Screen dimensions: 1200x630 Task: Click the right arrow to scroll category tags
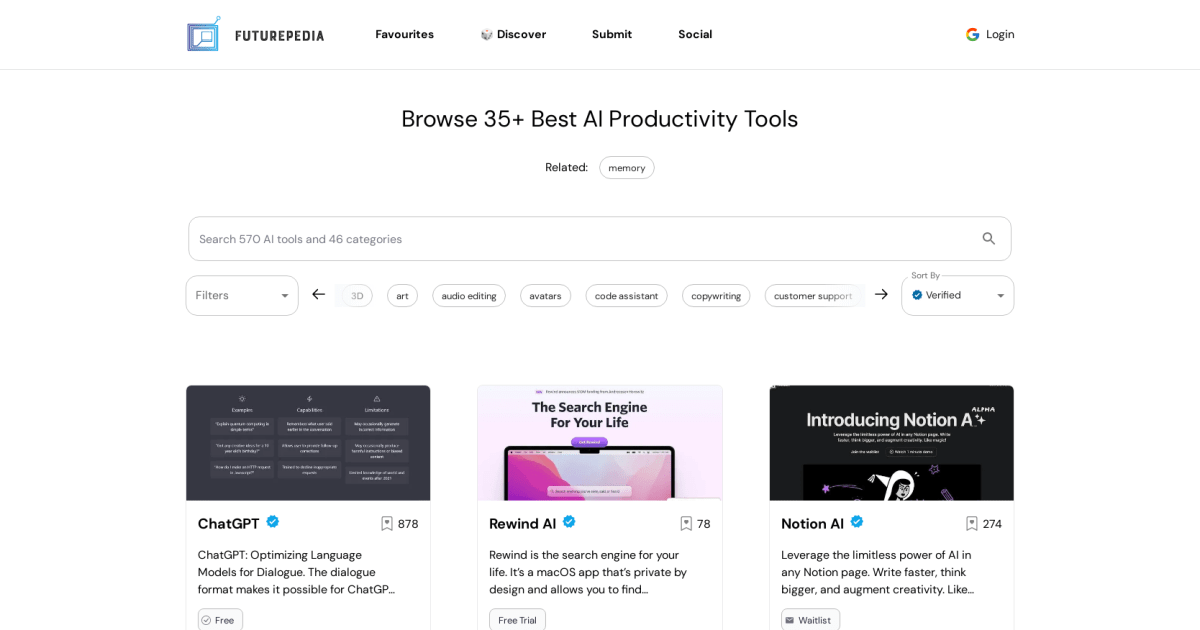(881, 294)
